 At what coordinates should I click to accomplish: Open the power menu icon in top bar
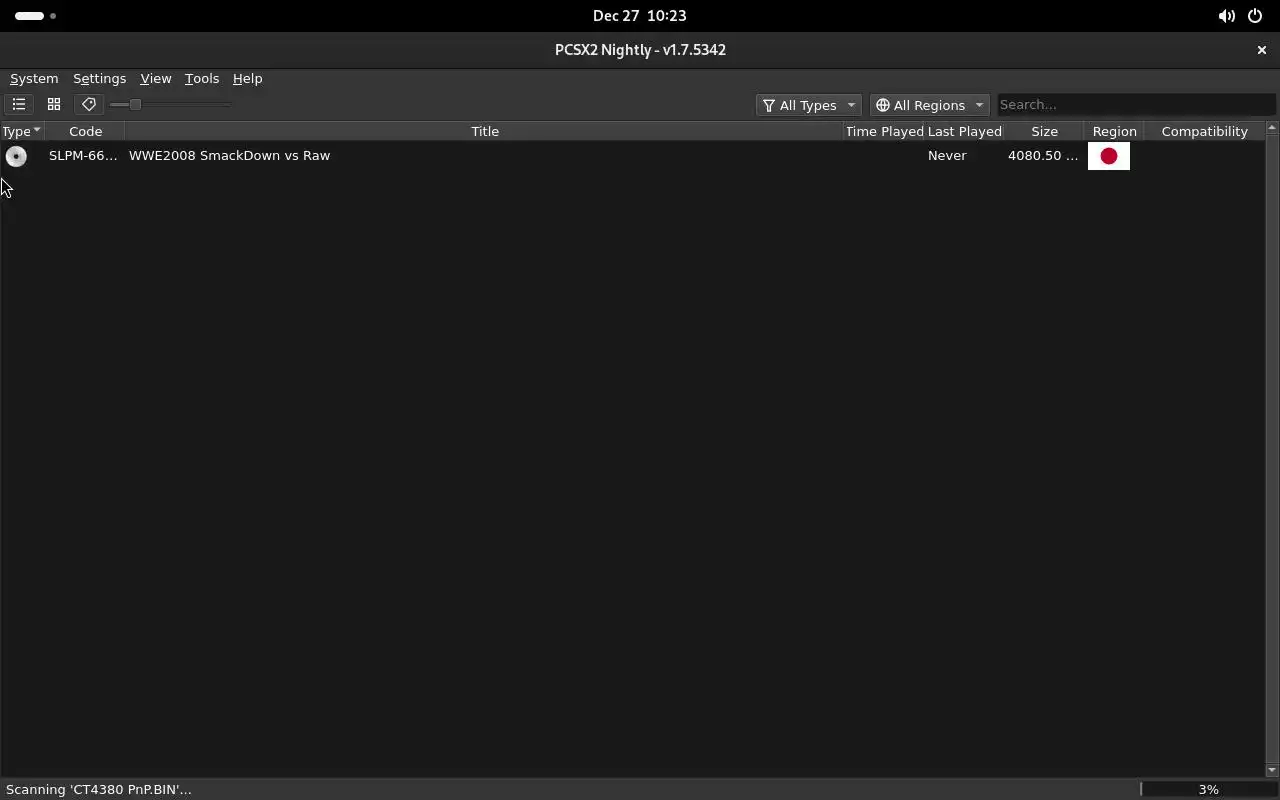(1255, 16)
